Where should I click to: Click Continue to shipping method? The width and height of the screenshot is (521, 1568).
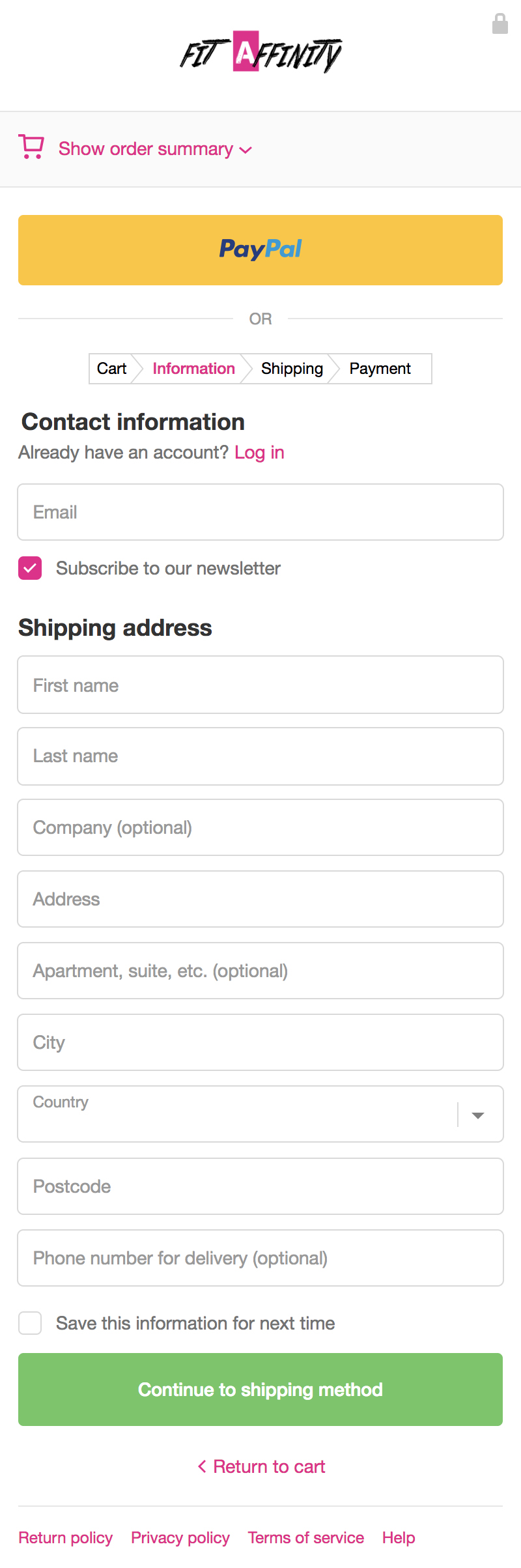tap(260, 1390)
